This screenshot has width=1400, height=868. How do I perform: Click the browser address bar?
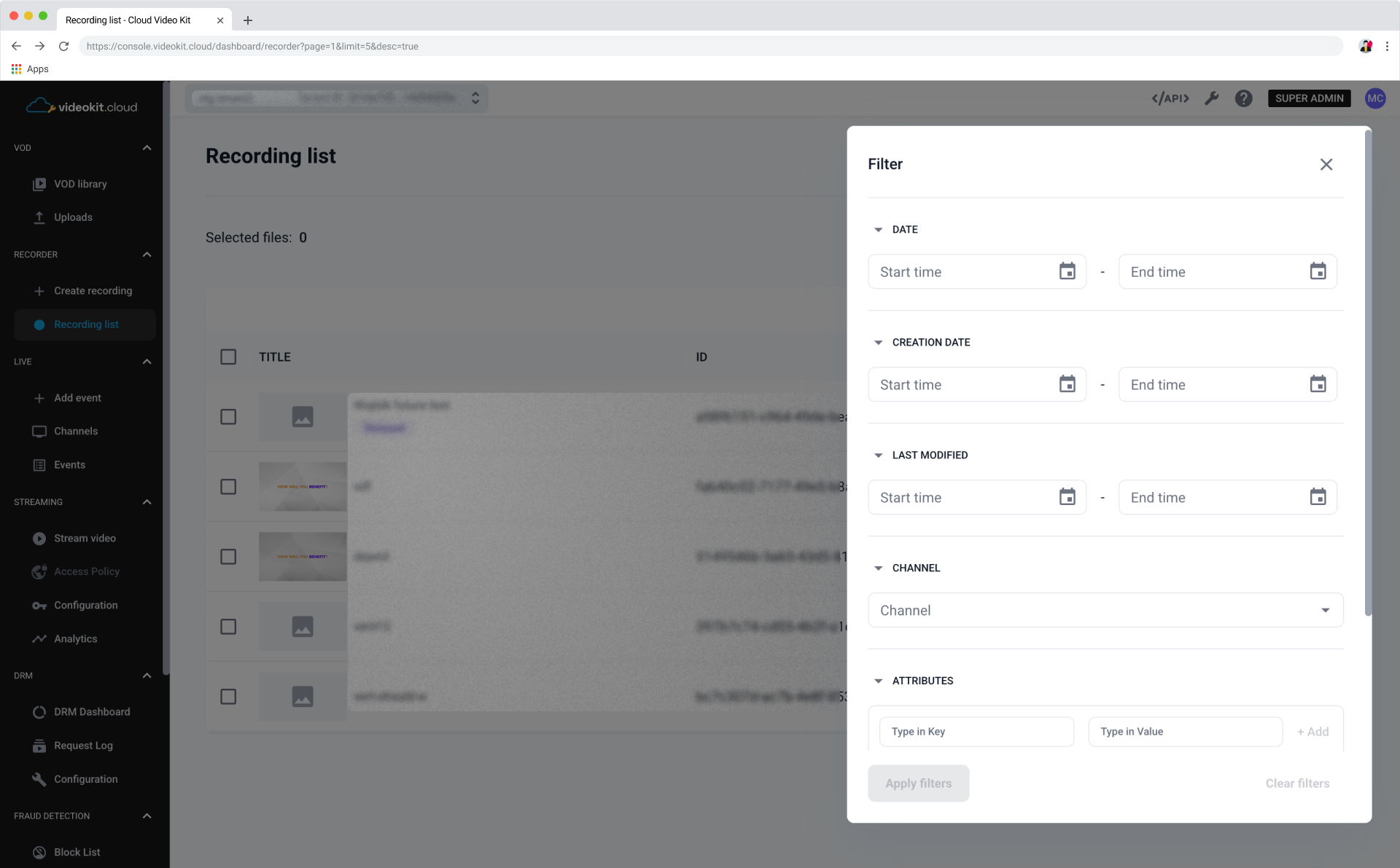[x=711, y=46]
